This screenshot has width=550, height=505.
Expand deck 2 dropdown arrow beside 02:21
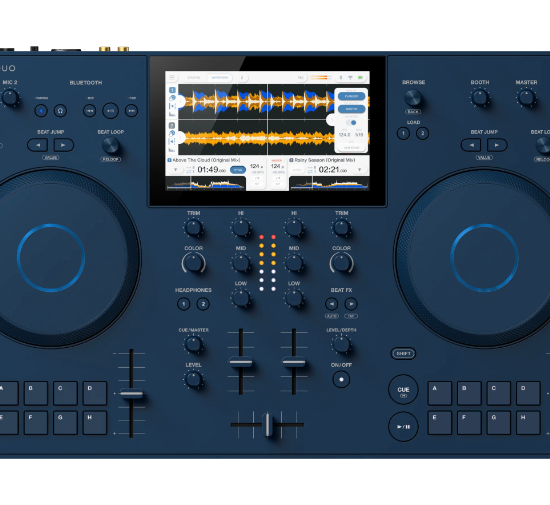[x=359, y=170]
